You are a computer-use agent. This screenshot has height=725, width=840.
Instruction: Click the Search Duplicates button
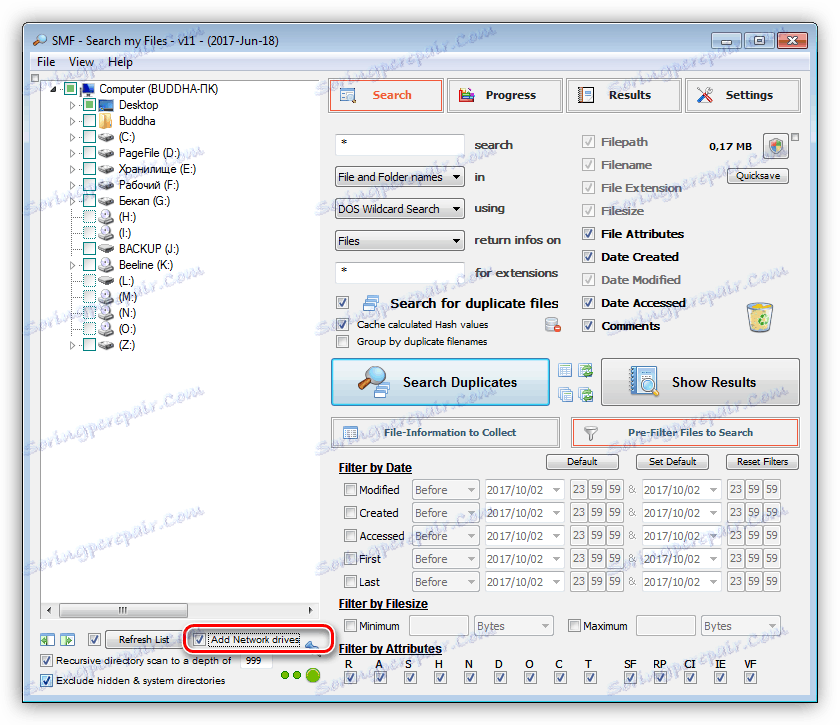point(440,382)
